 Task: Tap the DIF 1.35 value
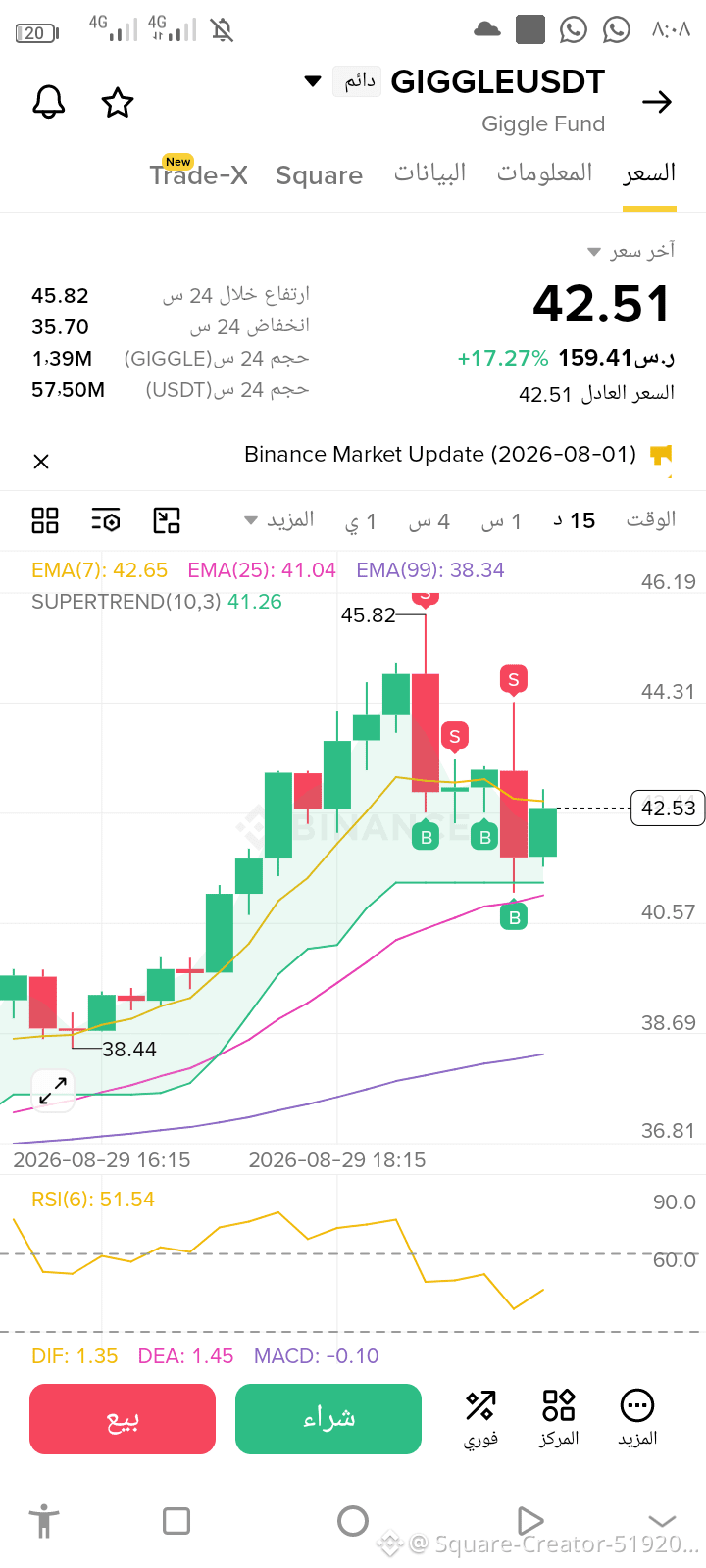75,1356
